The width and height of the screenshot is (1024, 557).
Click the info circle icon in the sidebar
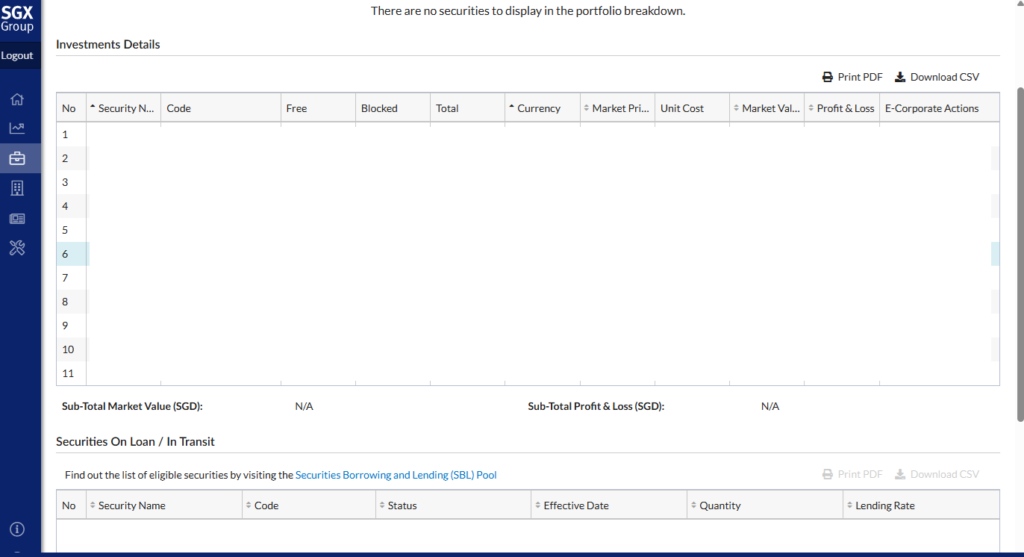[17, 529]
